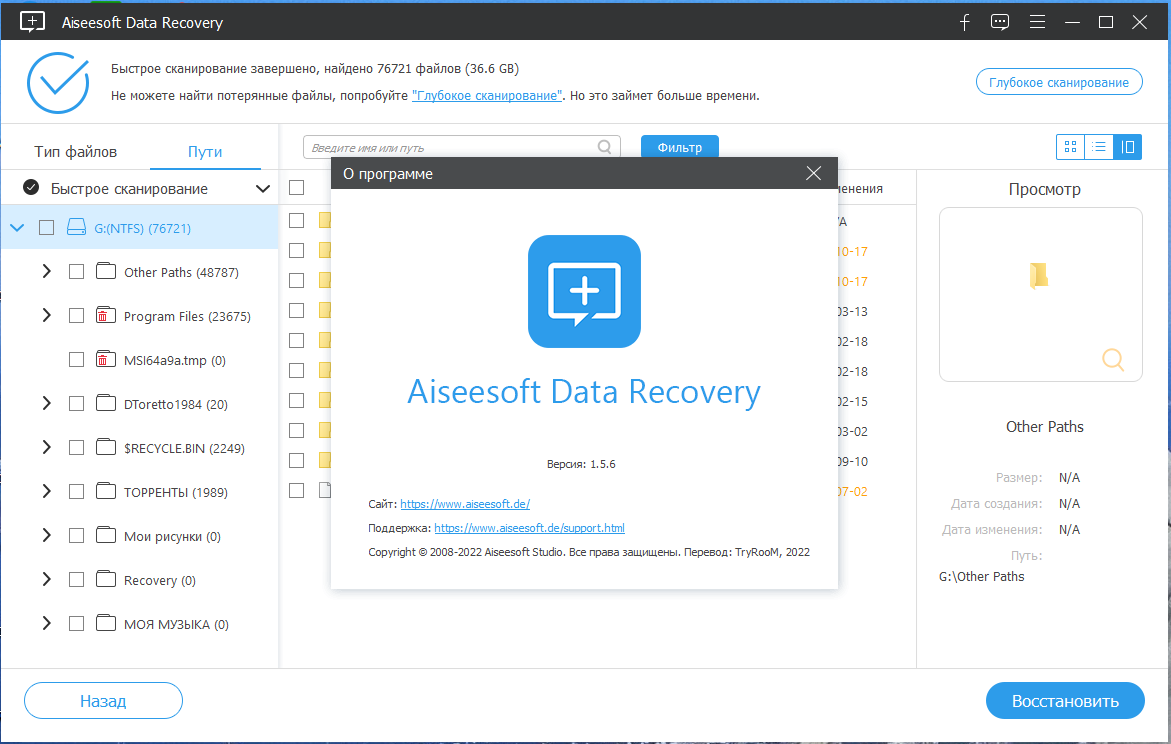Click the search magnifier in the path field
1171x744 pixels.
605,147
